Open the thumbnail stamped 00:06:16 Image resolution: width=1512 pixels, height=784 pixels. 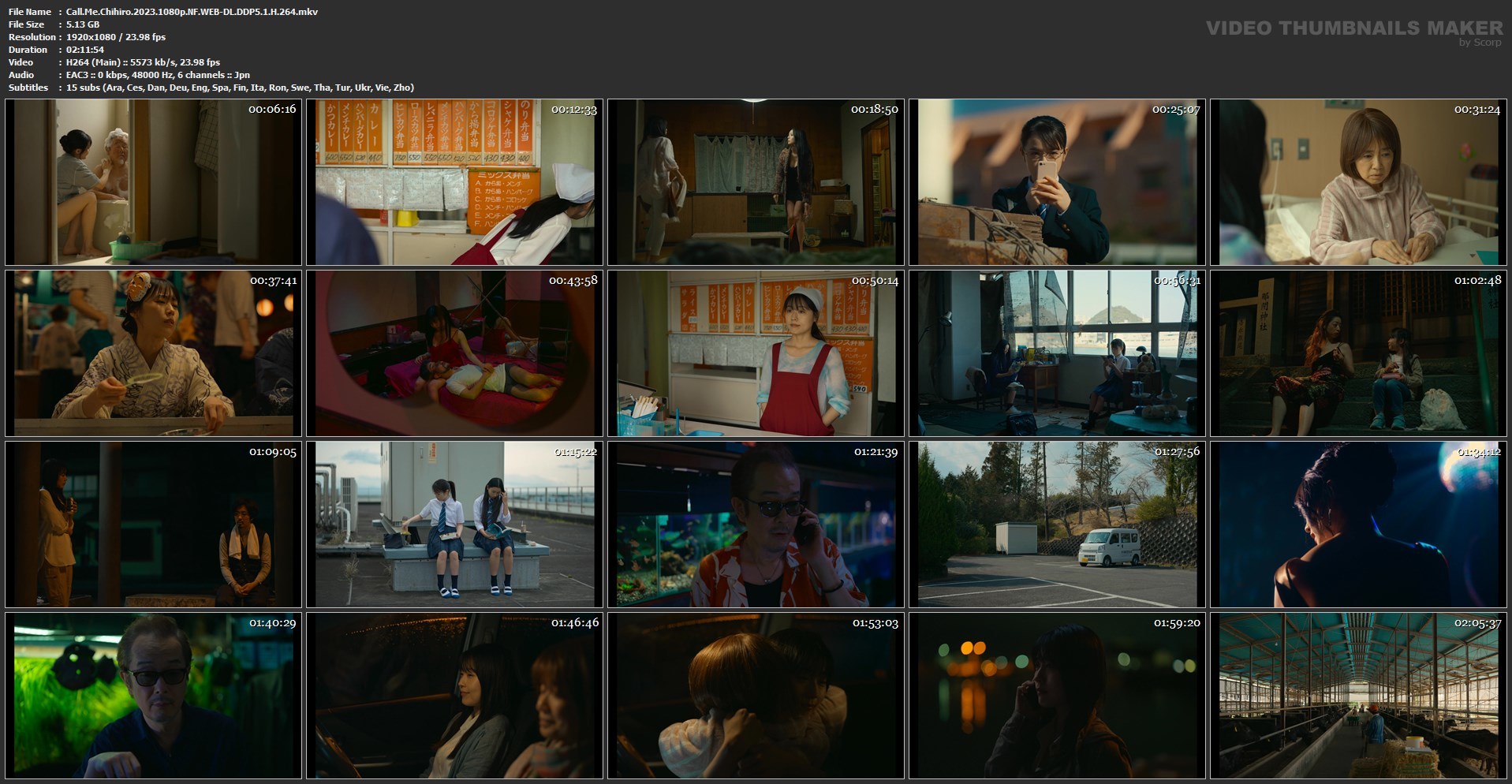coord(153,181)
